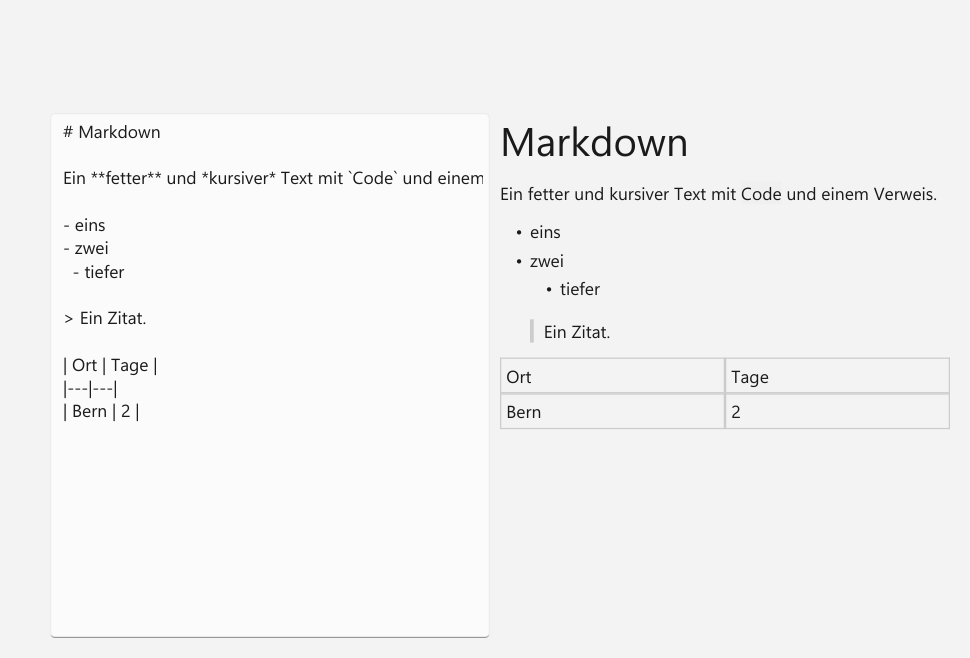Click the '- tiefer' source line
The height and width of the screenshot is (658, 970).
(98, 272)
